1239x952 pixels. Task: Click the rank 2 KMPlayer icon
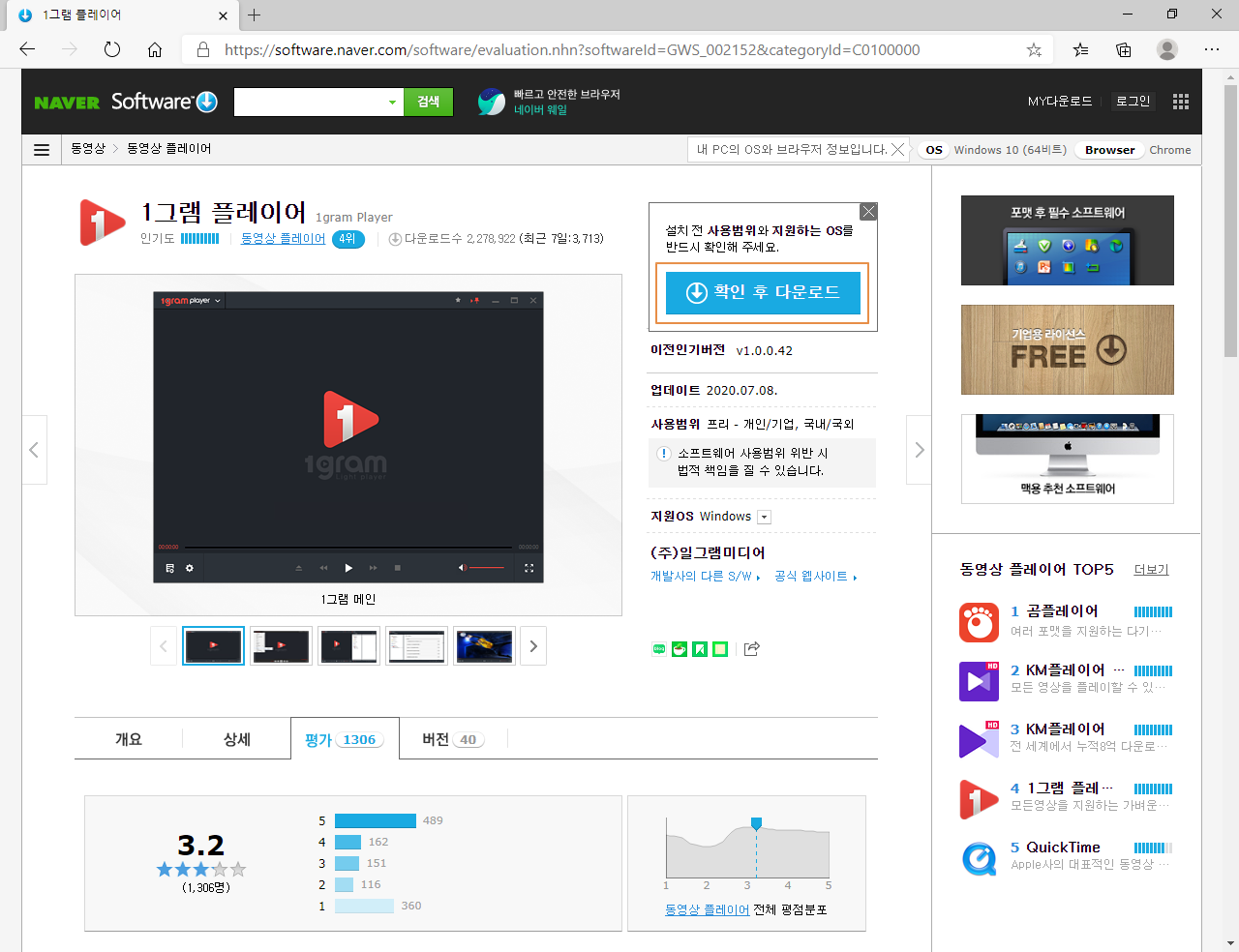click(x=979, y=681)
